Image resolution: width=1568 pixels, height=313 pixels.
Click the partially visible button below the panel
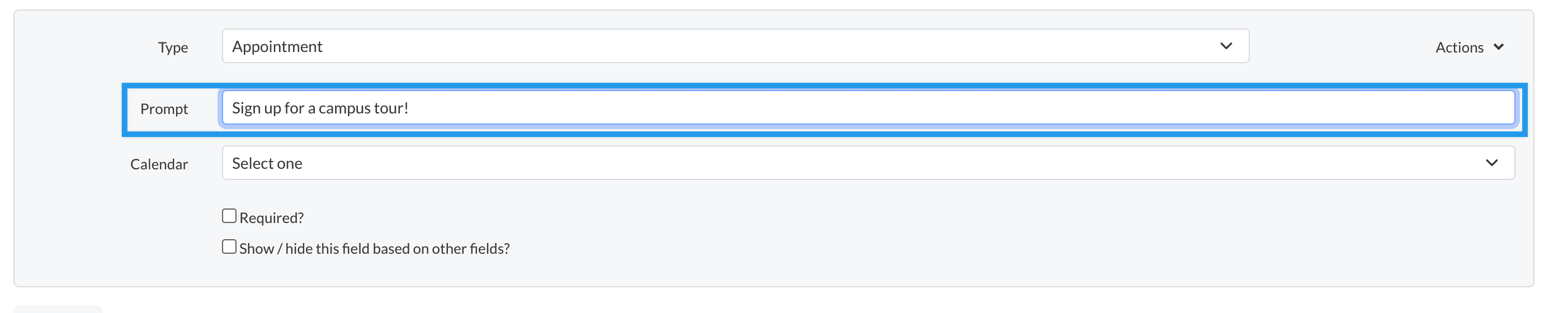[58, 309]
